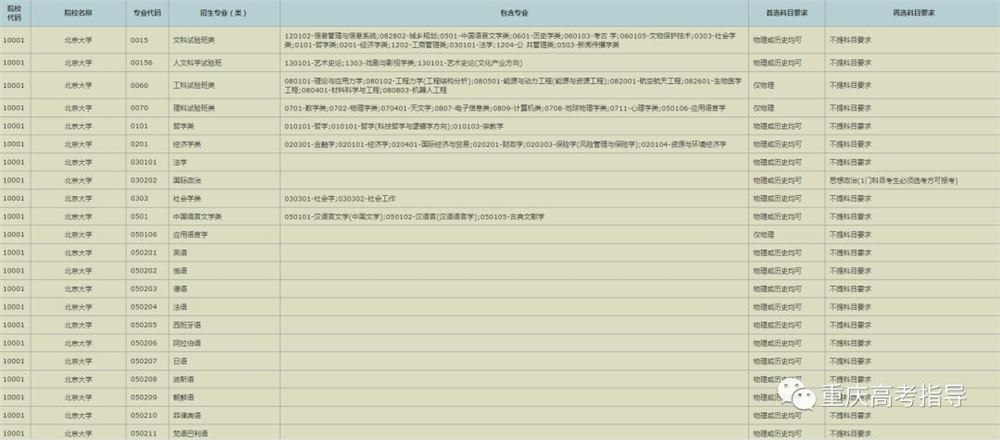Image resolution: width=1000 pixels, height=440 pixels.
Task: Click the major name 朝鲜语
Action: click(x=184, y=397)
